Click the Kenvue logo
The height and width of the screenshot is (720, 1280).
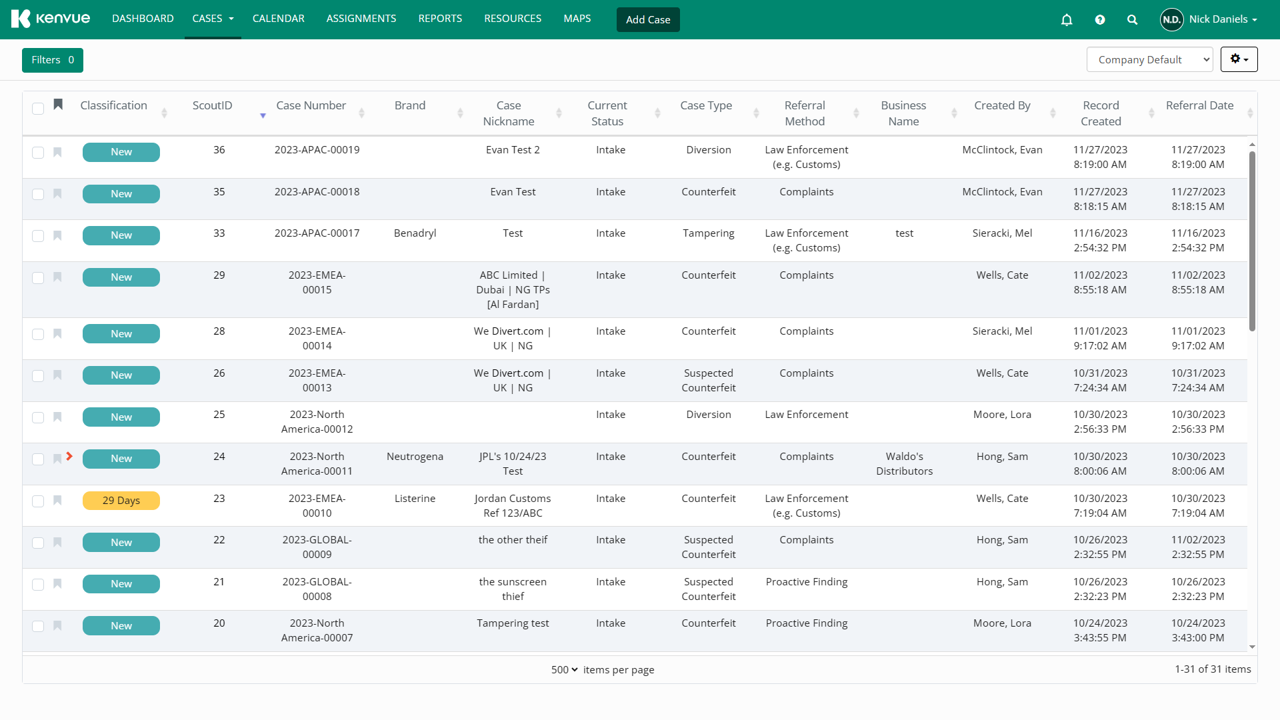point(50,18)
